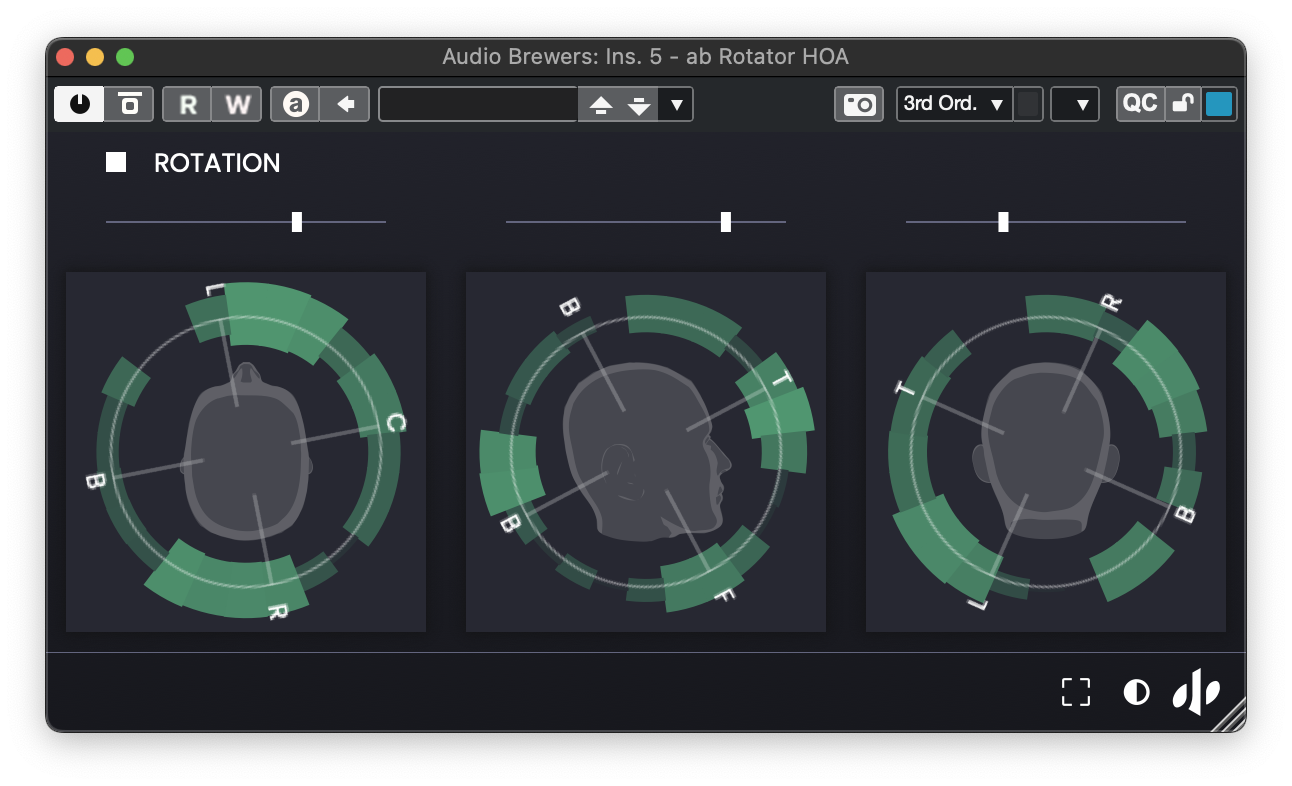
Task: Enable the ROTATION checkbox
Action: coord(115,162)
